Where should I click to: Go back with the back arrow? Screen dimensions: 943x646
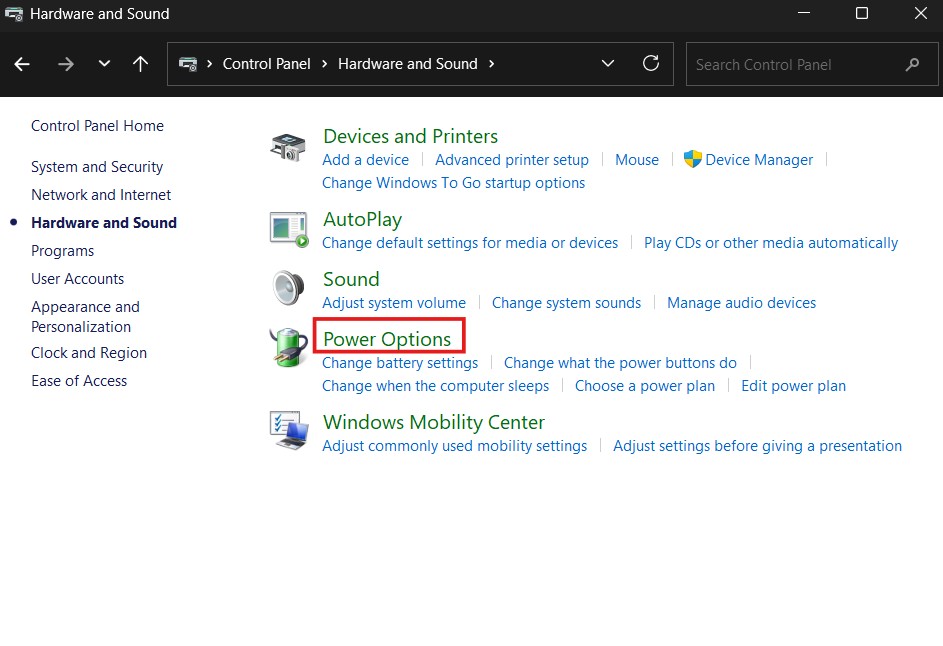(22, 64)
